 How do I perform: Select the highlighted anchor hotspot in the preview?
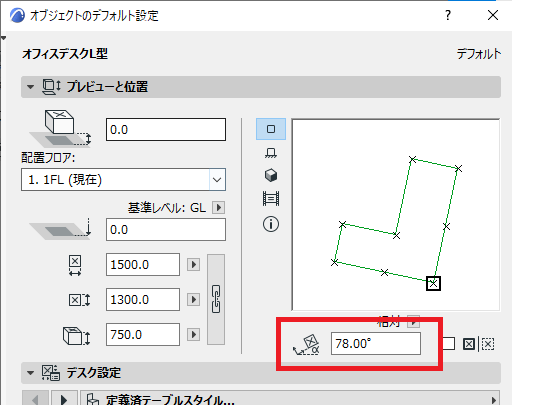click(433, 283)
